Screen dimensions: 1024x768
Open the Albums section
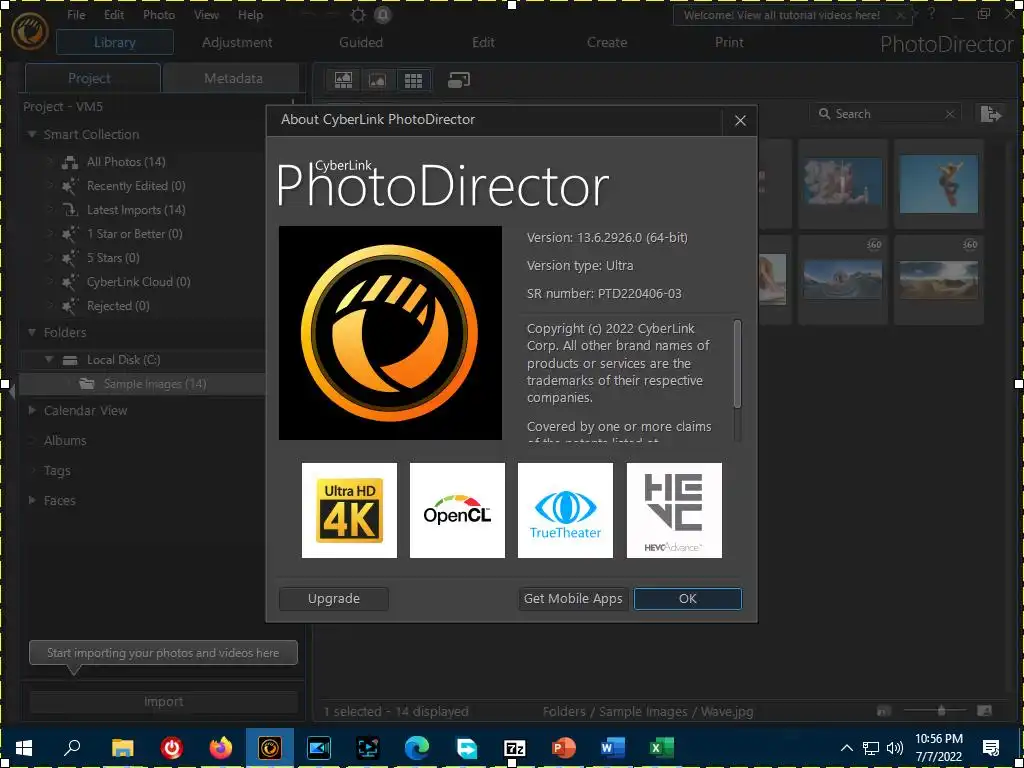tap(65, 441)
